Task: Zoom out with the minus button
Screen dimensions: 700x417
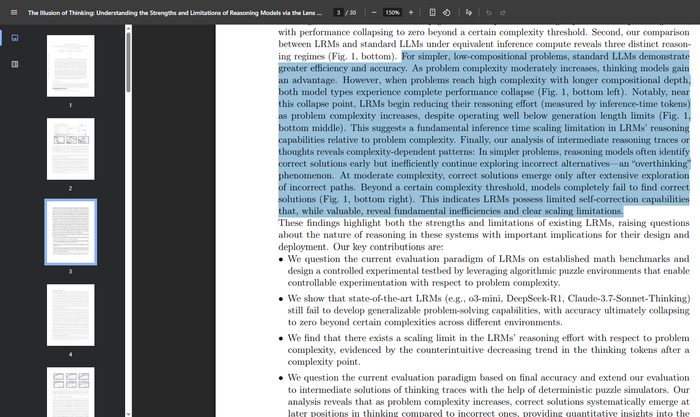Action: coord(374,13)
